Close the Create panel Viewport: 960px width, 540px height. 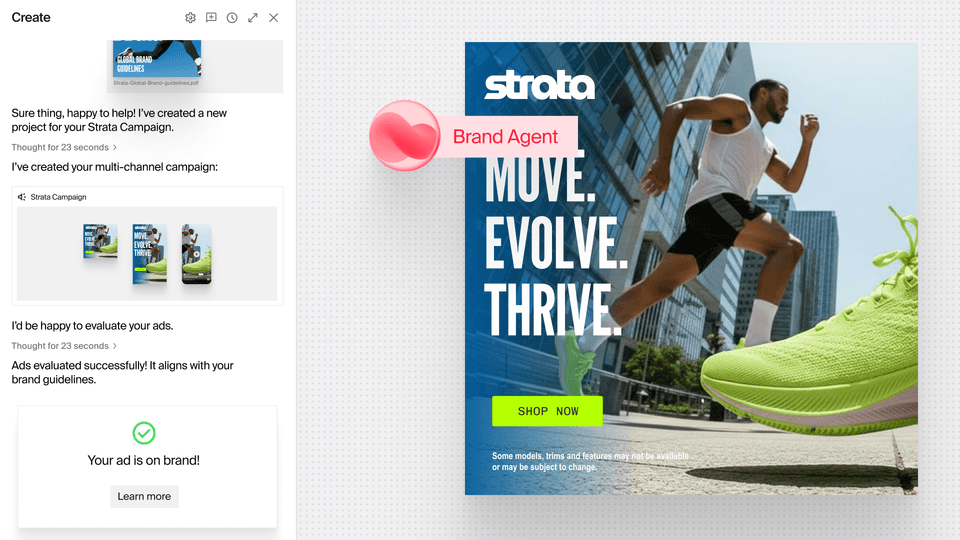pyautogui.click(x=274, y=18)
